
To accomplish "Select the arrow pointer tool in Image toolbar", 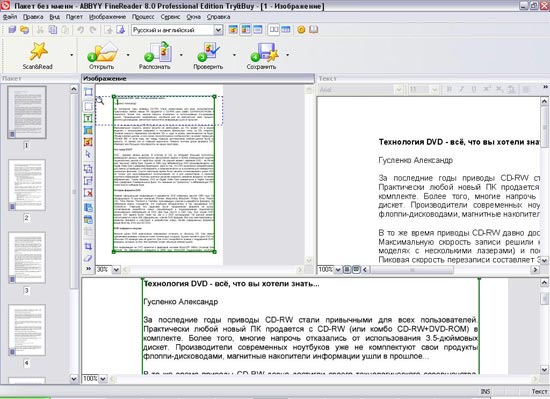I will coord(88,154).
